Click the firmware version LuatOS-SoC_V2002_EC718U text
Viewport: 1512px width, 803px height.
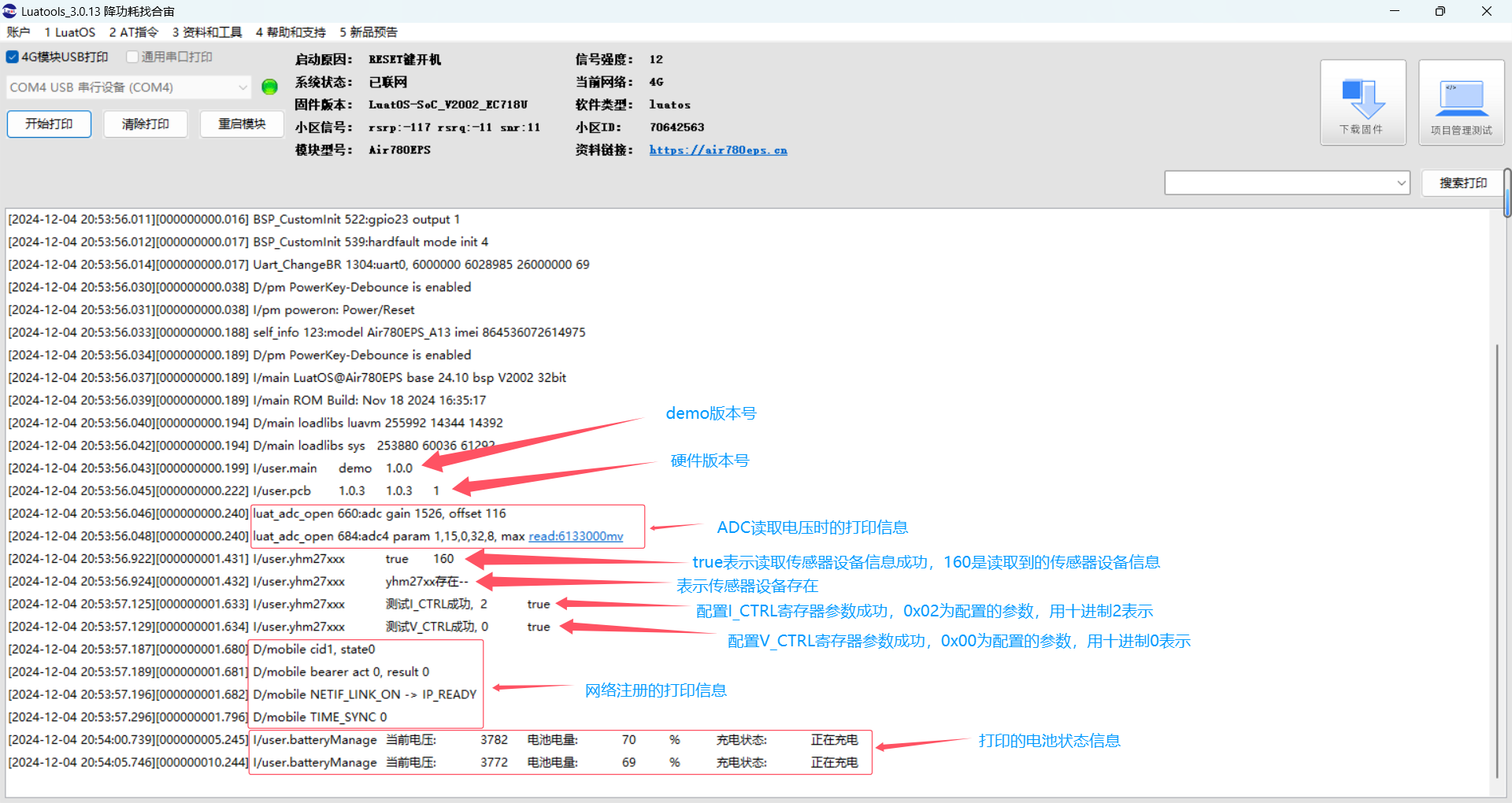(x=448, y=105)
